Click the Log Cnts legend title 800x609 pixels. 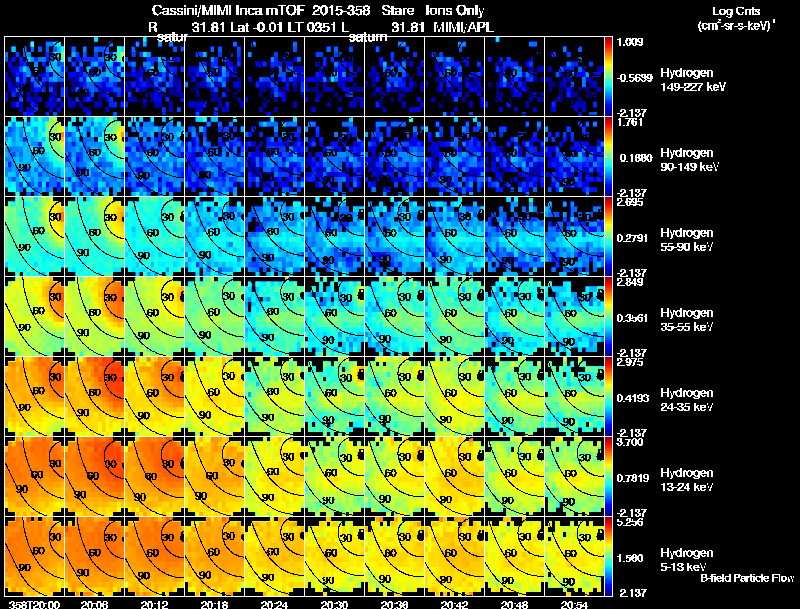click(736, 11)
